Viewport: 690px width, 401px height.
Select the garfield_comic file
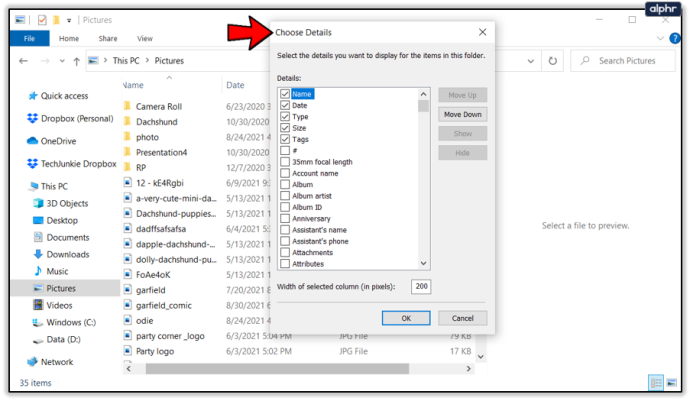(x=164, y=305)
